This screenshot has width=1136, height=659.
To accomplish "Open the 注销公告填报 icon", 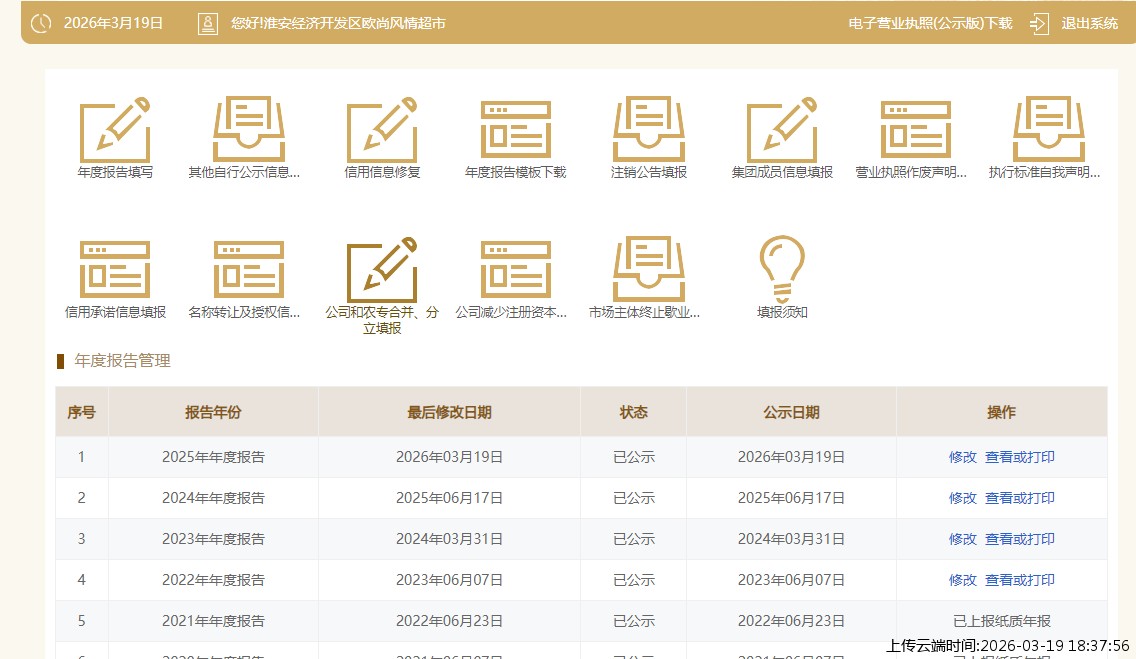I will click(649, 131).
